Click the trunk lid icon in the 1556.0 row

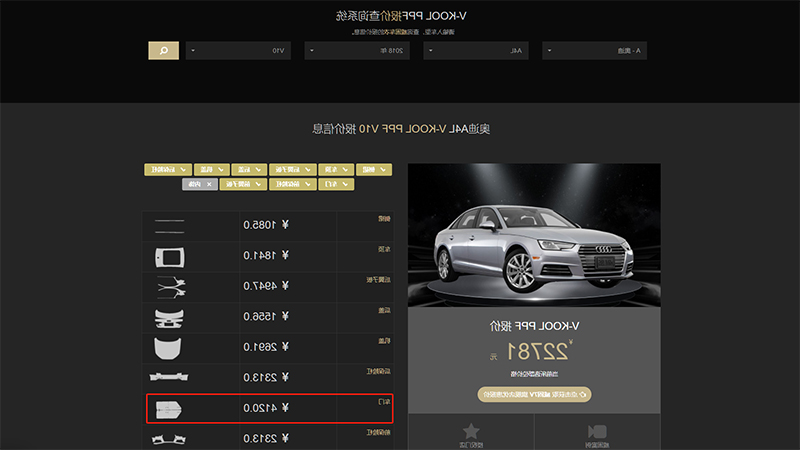tap(169, 318)
